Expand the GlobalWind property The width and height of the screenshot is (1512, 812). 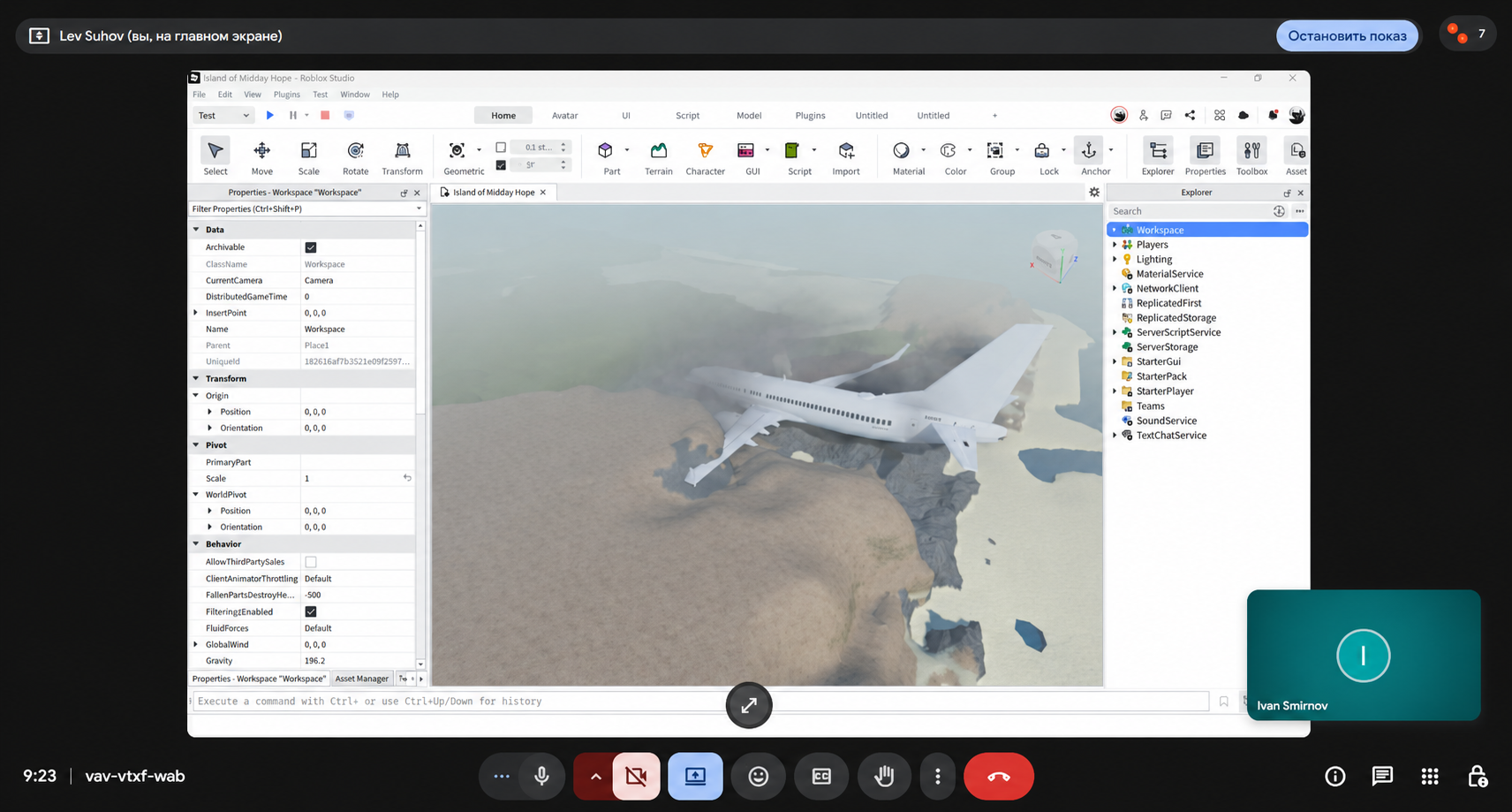(x=196, y=644)
